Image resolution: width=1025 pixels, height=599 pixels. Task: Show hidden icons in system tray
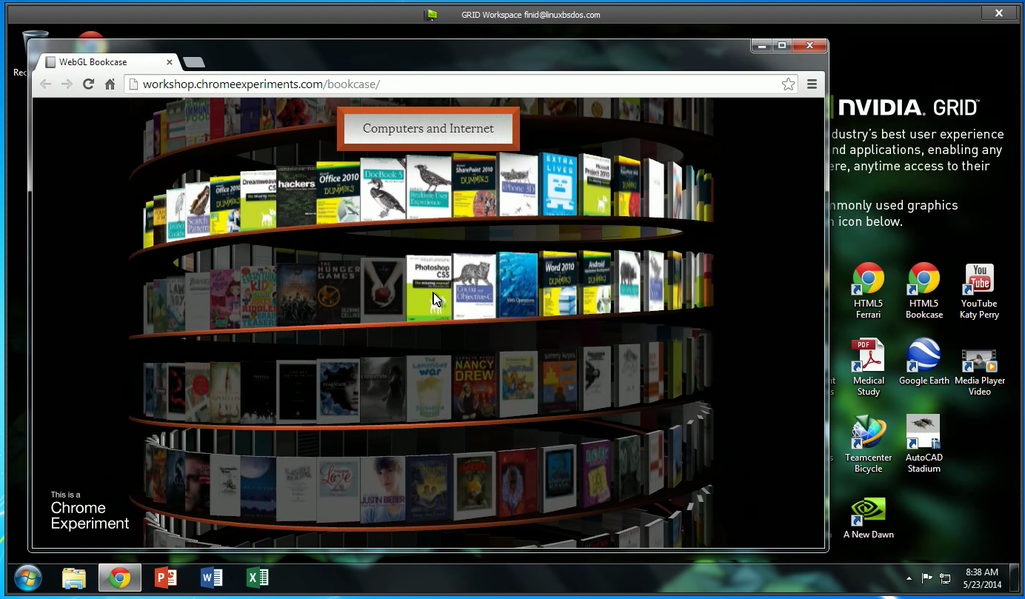pyautogui.click(x=910, y=577)
